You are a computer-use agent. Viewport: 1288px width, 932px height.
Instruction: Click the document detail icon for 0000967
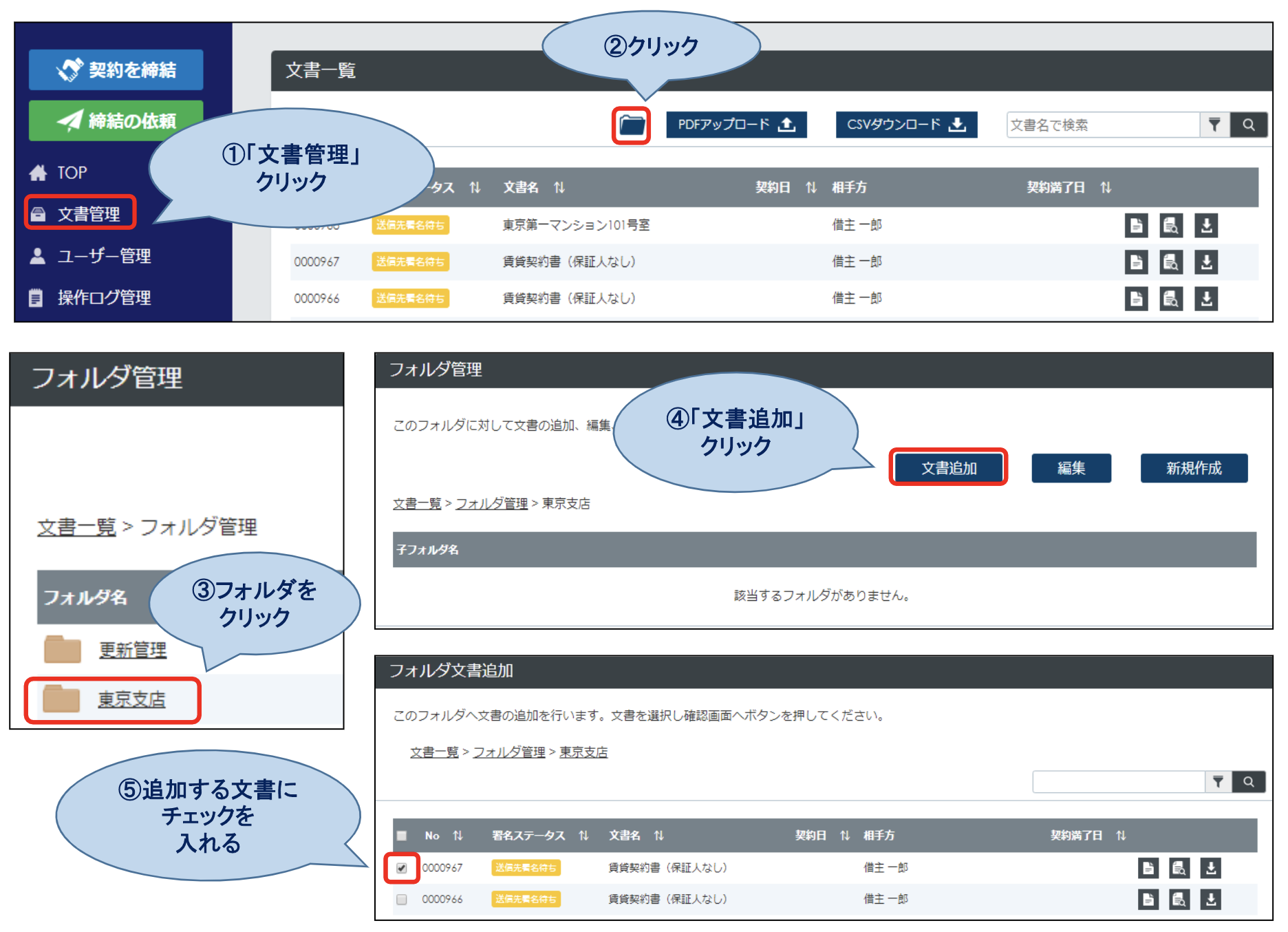pyautogui.click(x=1136, y=262)
